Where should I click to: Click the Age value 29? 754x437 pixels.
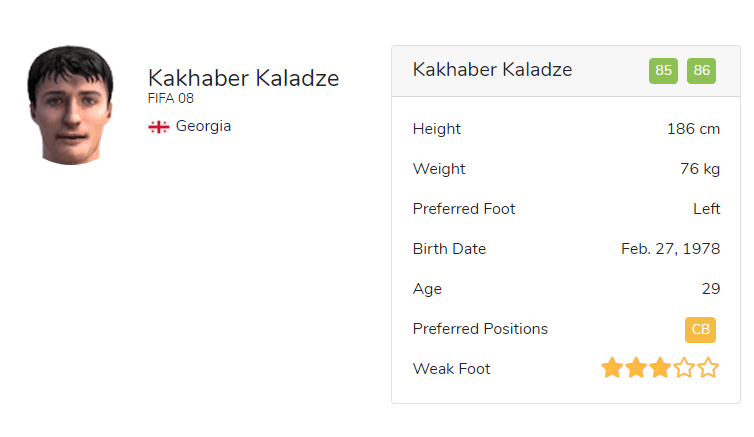tap(710, 289)
